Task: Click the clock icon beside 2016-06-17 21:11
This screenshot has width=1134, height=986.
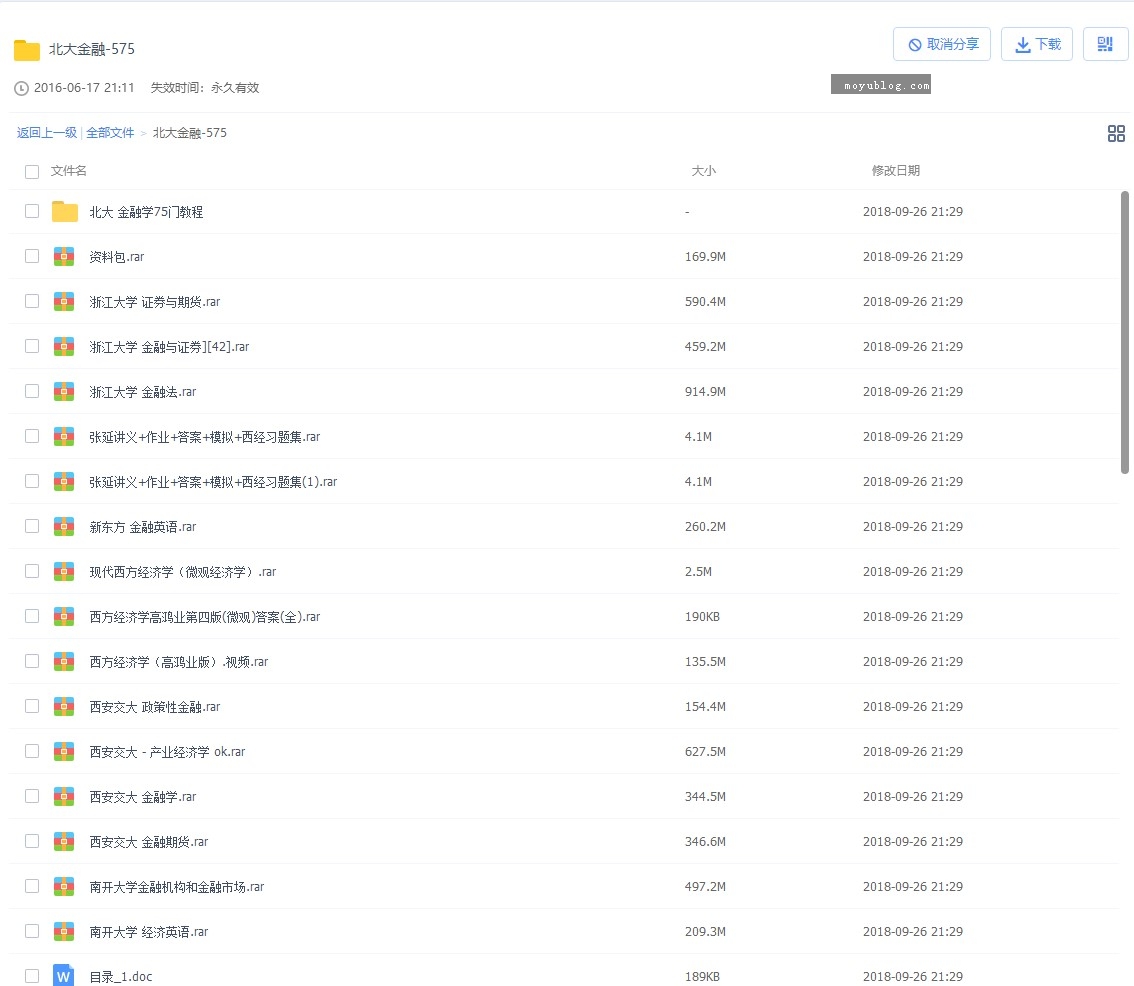Action: (22, 88)
